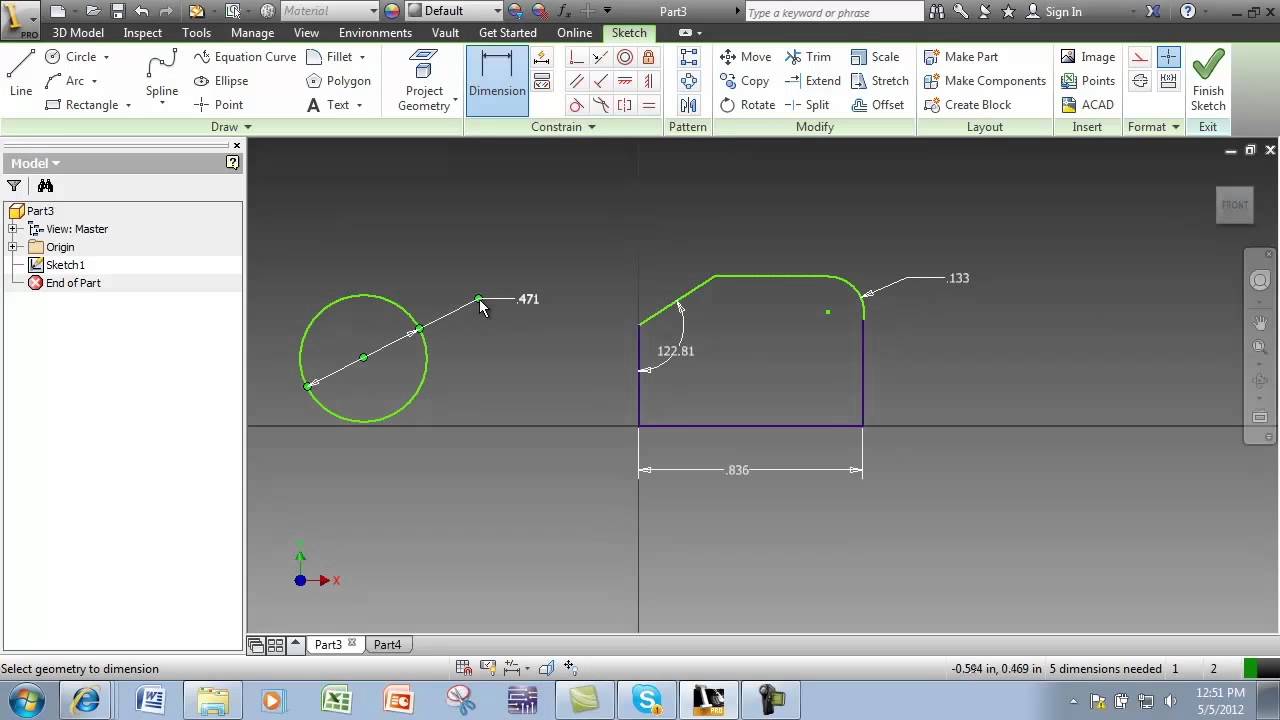Choose the Stretch tool
This screenshot has height=720, width=1280.
(879, 81)
